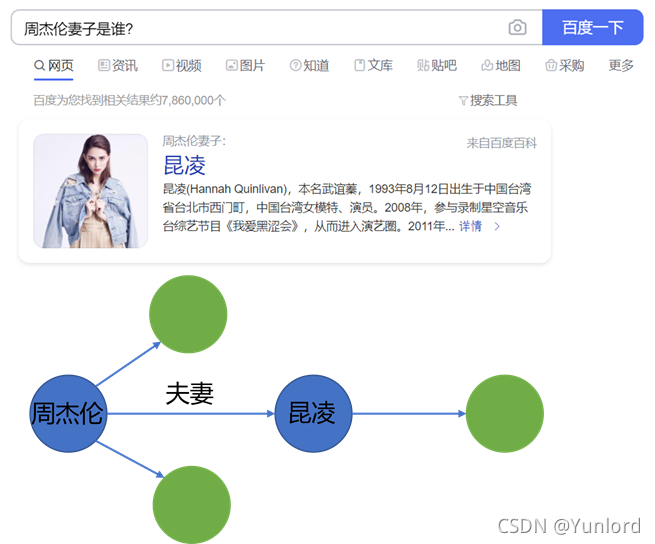Switch to the 贴吧 tab
Screen dimensions: 655x544
(437, 66)
